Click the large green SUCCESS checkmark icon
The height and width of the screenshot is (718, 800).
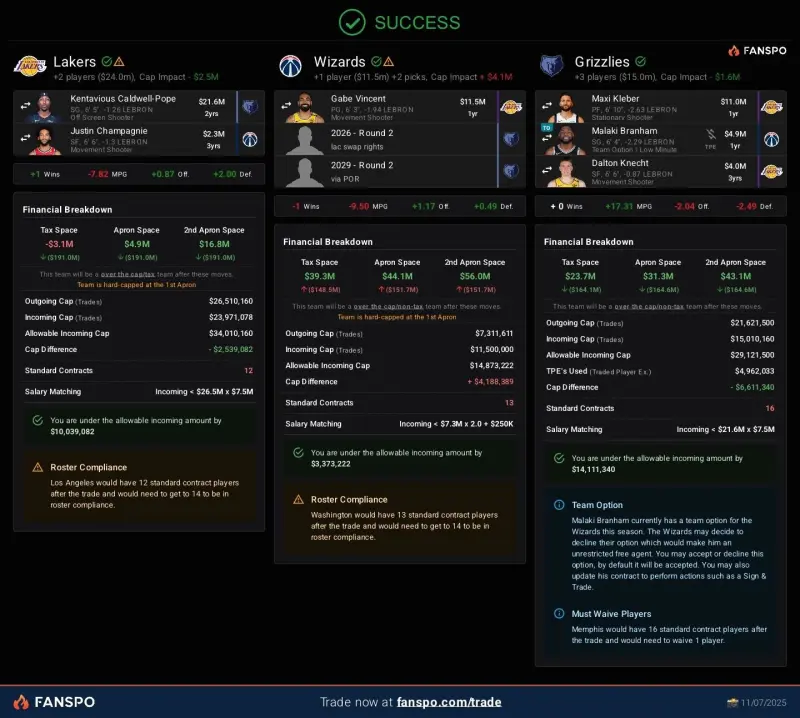click(x=352, y=22)
